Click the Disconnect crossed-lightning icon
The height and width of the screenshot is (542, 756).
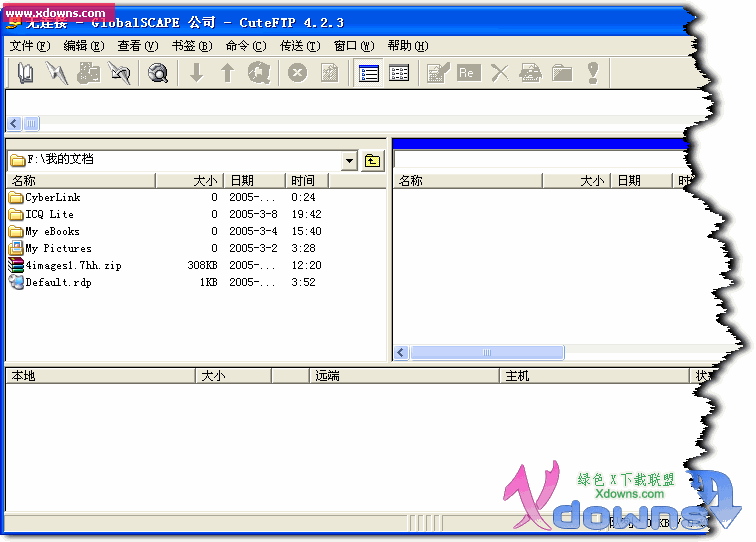(x=119, y=73)
